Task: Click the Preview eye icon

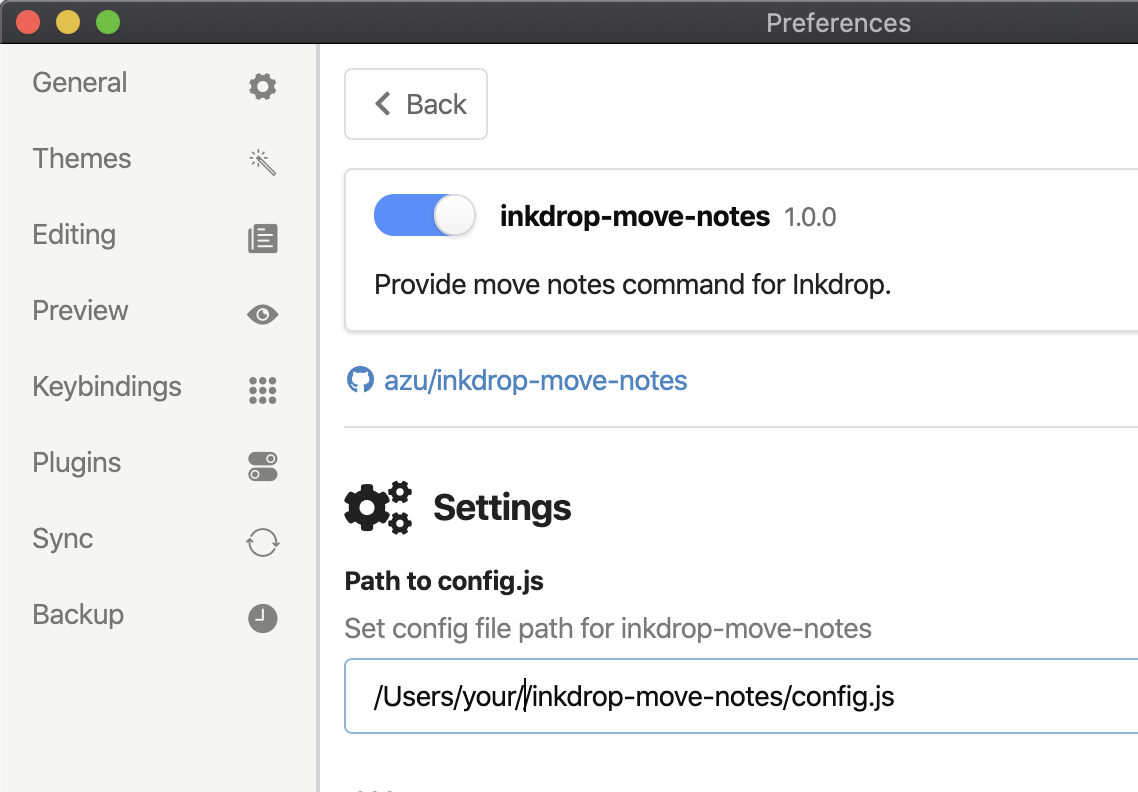Action: [262, 314]
